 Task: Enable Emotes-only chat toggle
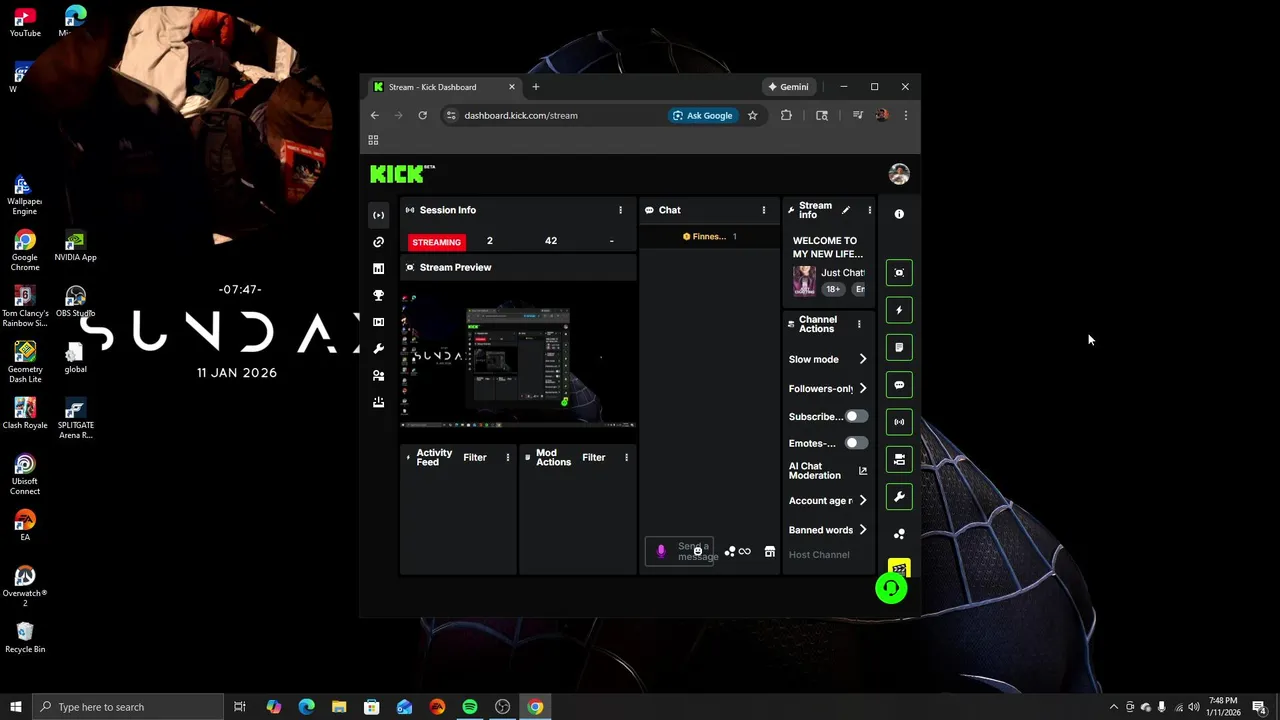click(x=856, y=443)
